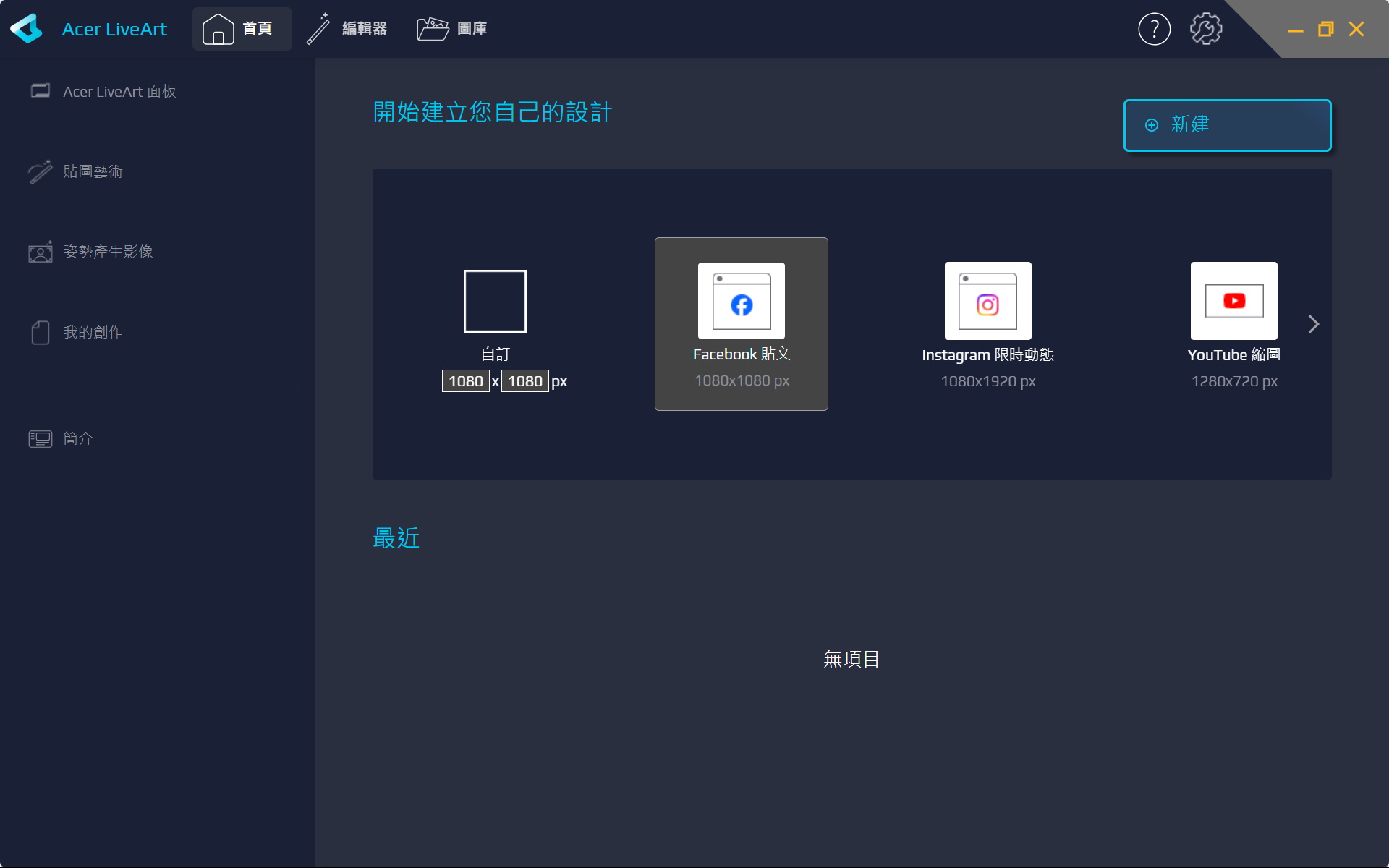Image resolution: width=1389 pixels, height=868 pixels.
Task: Minimize the Acer LiveArt window
Action: [x=1295, y=30]
